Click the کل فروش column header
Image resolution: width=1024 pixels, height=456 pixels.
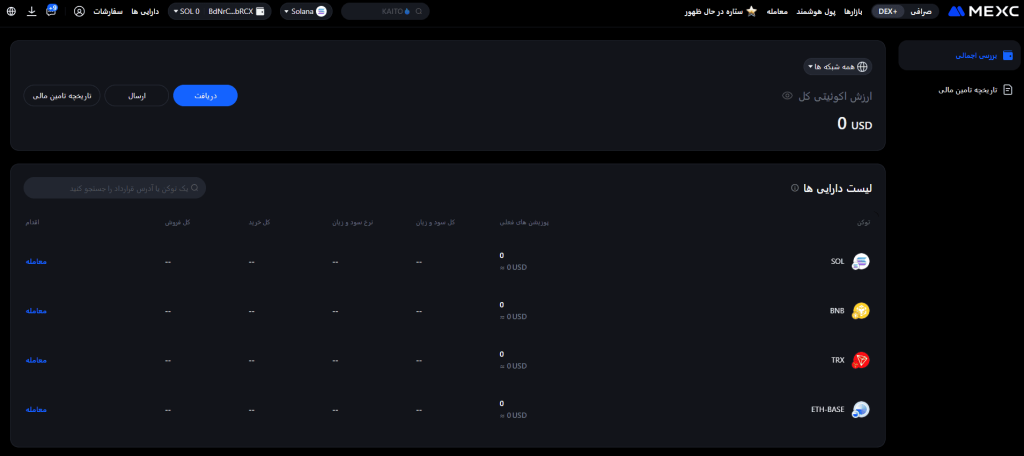tap(177, 223)
